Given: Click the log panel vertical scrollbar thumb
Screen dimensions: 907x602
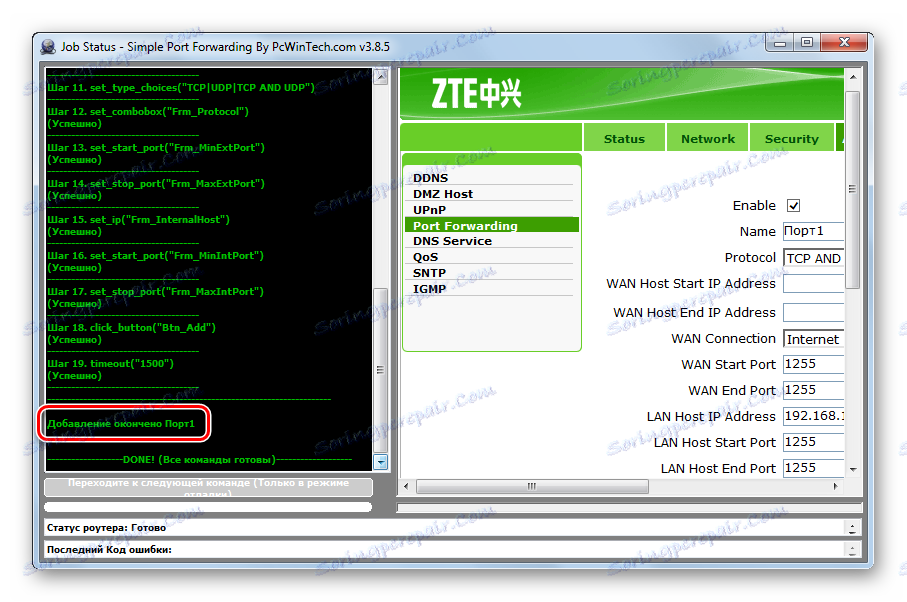Looking at the screenshot, I should 381,370.
